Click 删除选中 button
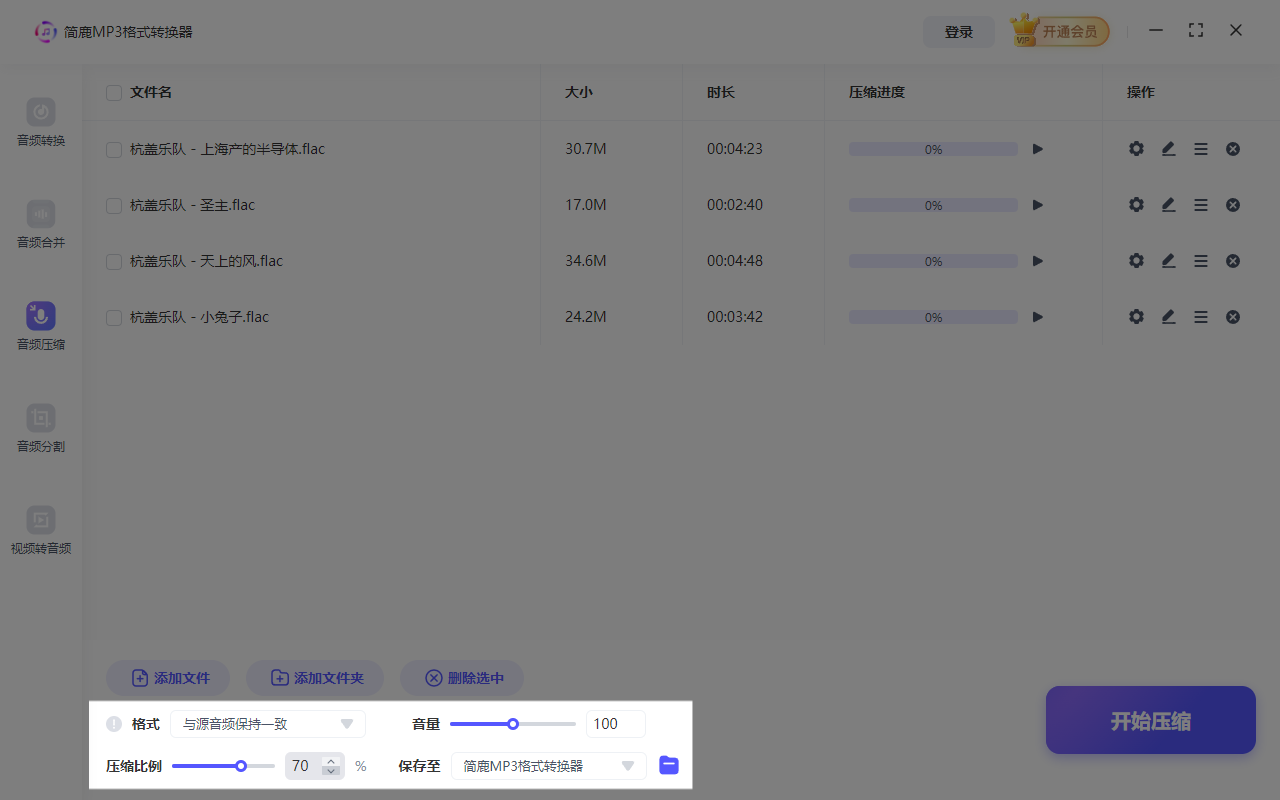The height and width of the screenshot is (800, 1280). [x=462, y=678]
